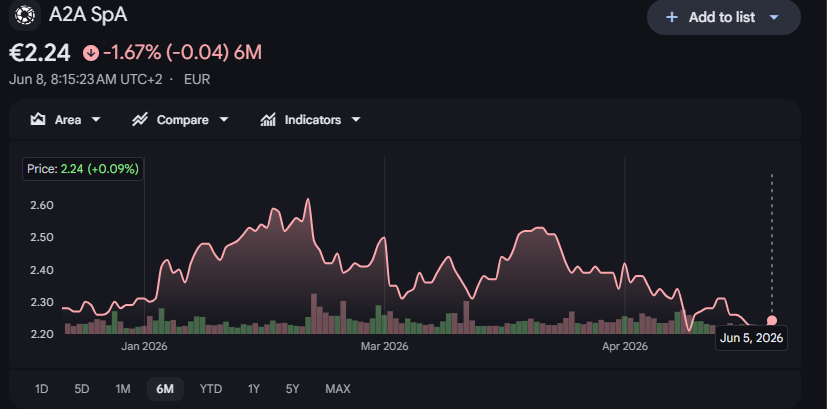Click the 2.40 price axis label
827x409 pixels.
[x=42, y=270]
